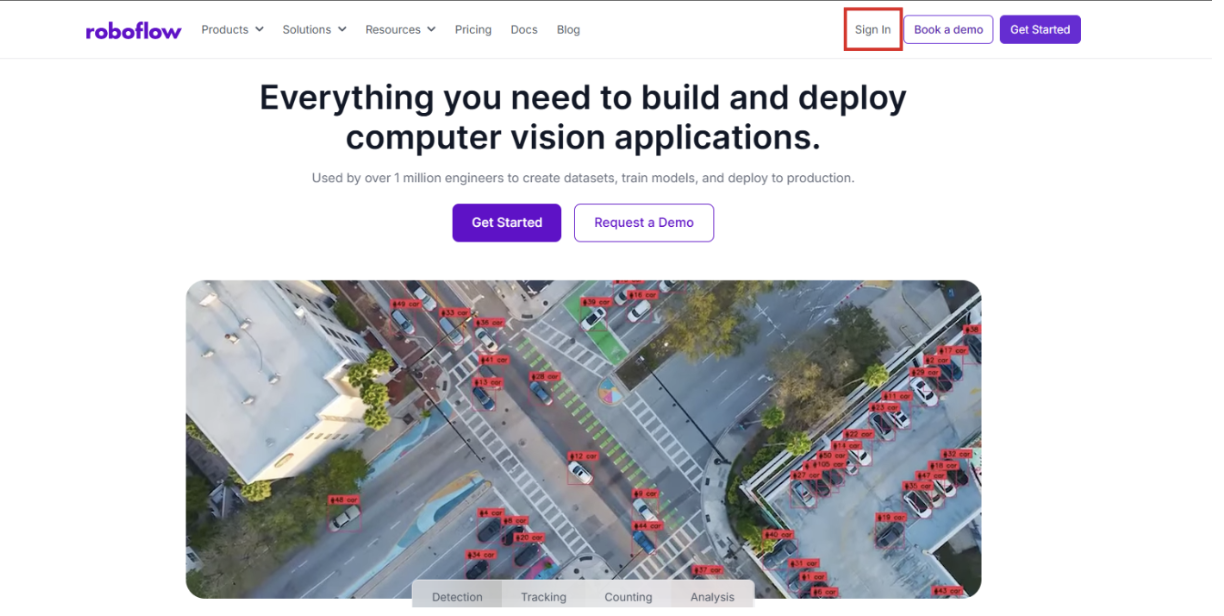Select the Counting tab

tap(628, 597)
